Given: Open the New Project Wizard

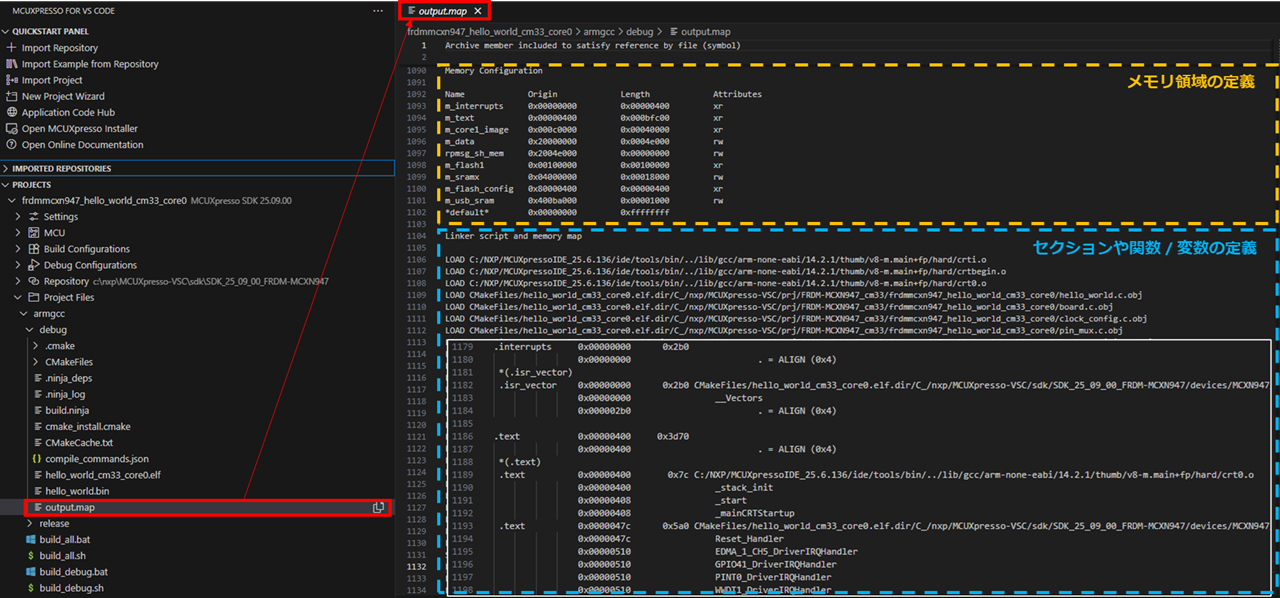Looking at the screenshot, I should [x=62, y=96].
